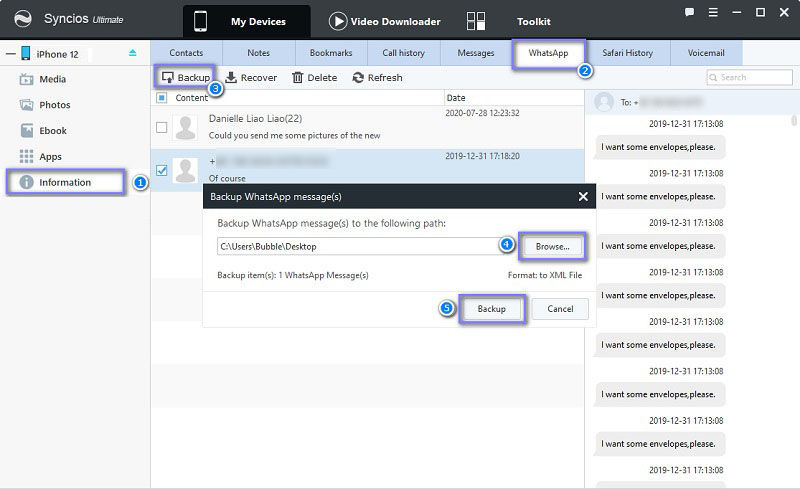
Task: Click the Refresh toolbar button
Action: 378,78
